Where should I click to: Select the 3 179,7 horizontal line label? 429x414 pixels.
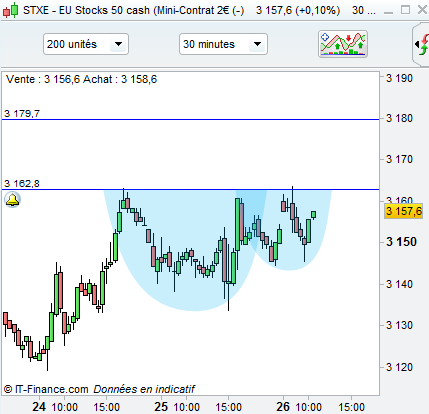[22, 114]
